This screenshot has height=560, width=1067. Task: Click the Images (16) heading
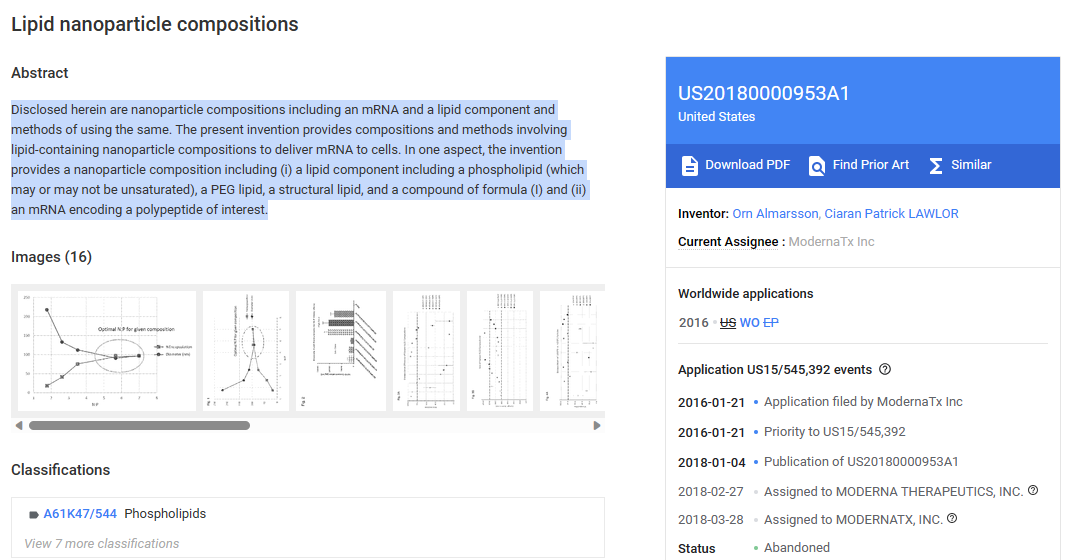click(51, 257)
